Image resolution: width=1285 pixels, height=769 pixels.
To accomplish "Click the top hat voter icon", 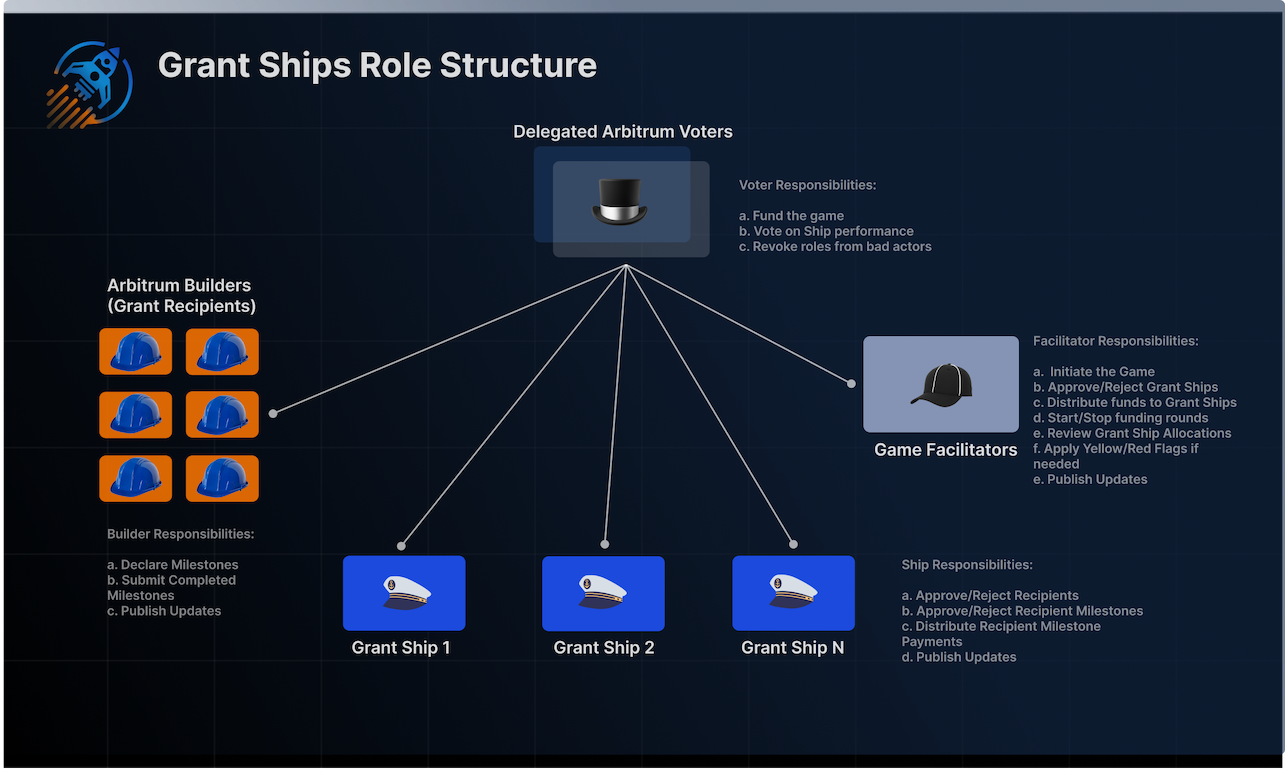I will pos(620,201).
